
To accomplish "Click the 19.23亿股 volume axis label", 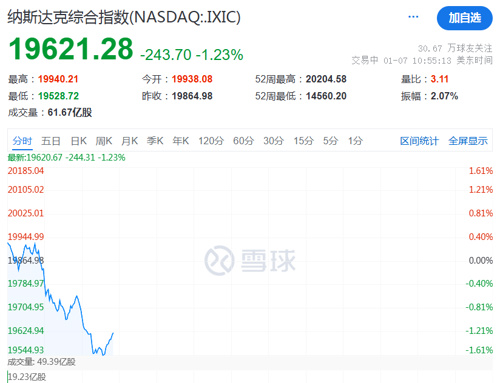I will click(27, 377).
